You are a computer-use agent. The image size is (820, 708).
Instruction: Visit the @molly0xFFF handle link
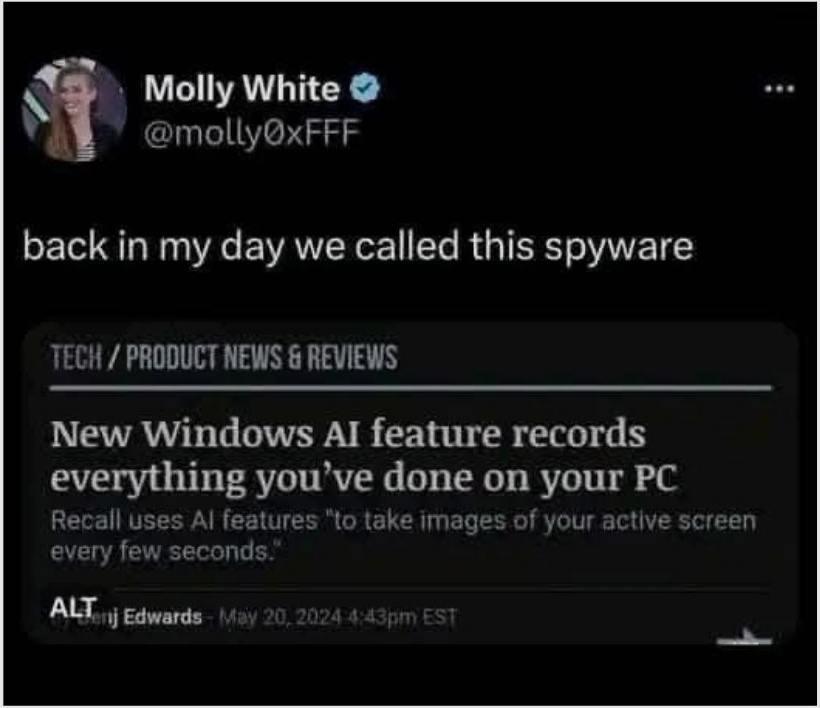tap(252, 133)
